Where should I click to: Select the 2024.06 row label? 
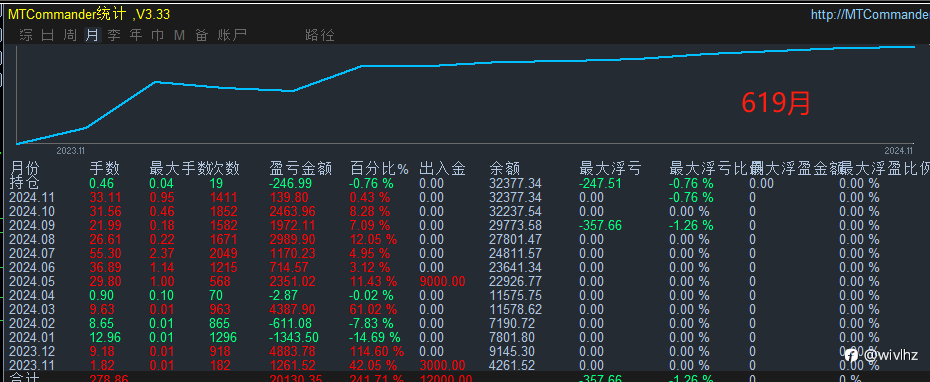click(32, 268)
